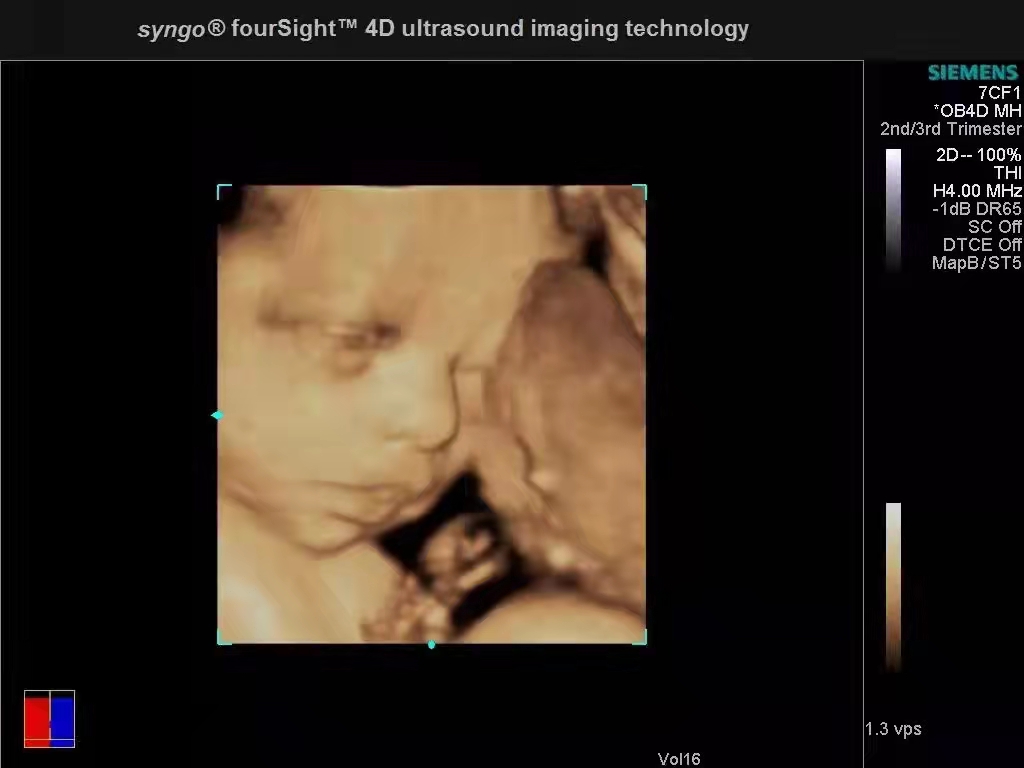Screen dimensions: 1024x768
Task: Click the SIEMENS logo
Action: pyautogui.click(x=973, y=72)
